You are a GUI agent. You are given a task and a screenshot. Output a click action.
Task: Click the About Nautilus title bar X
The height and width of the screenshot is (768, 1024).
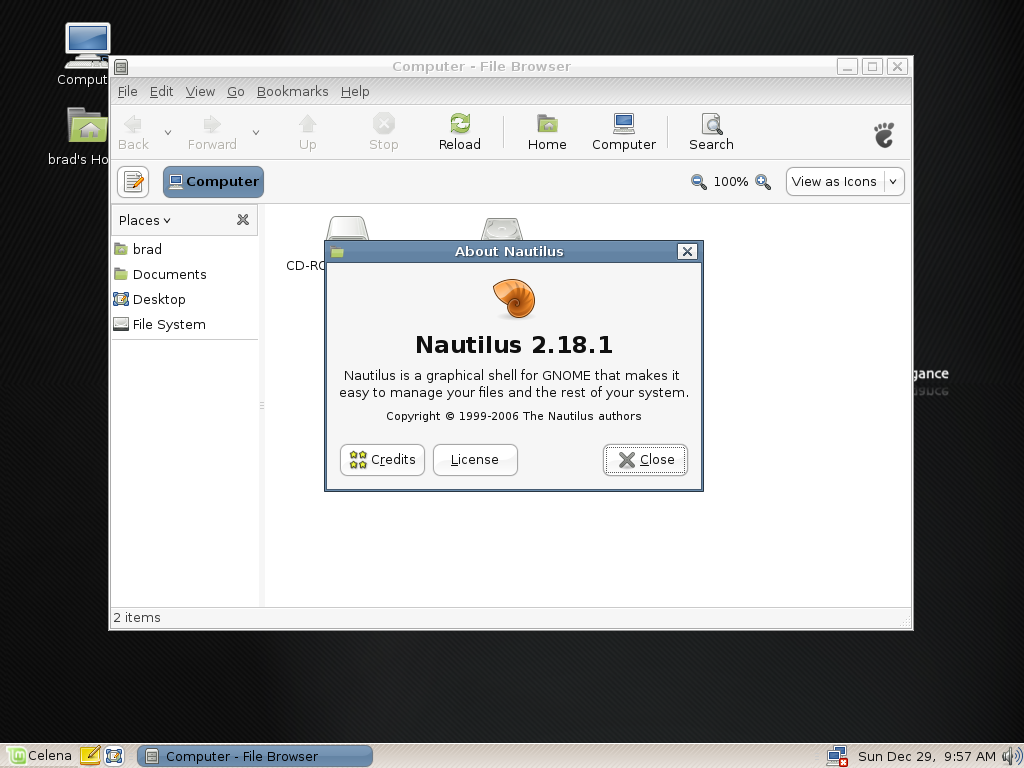click(x=687, y=251)
